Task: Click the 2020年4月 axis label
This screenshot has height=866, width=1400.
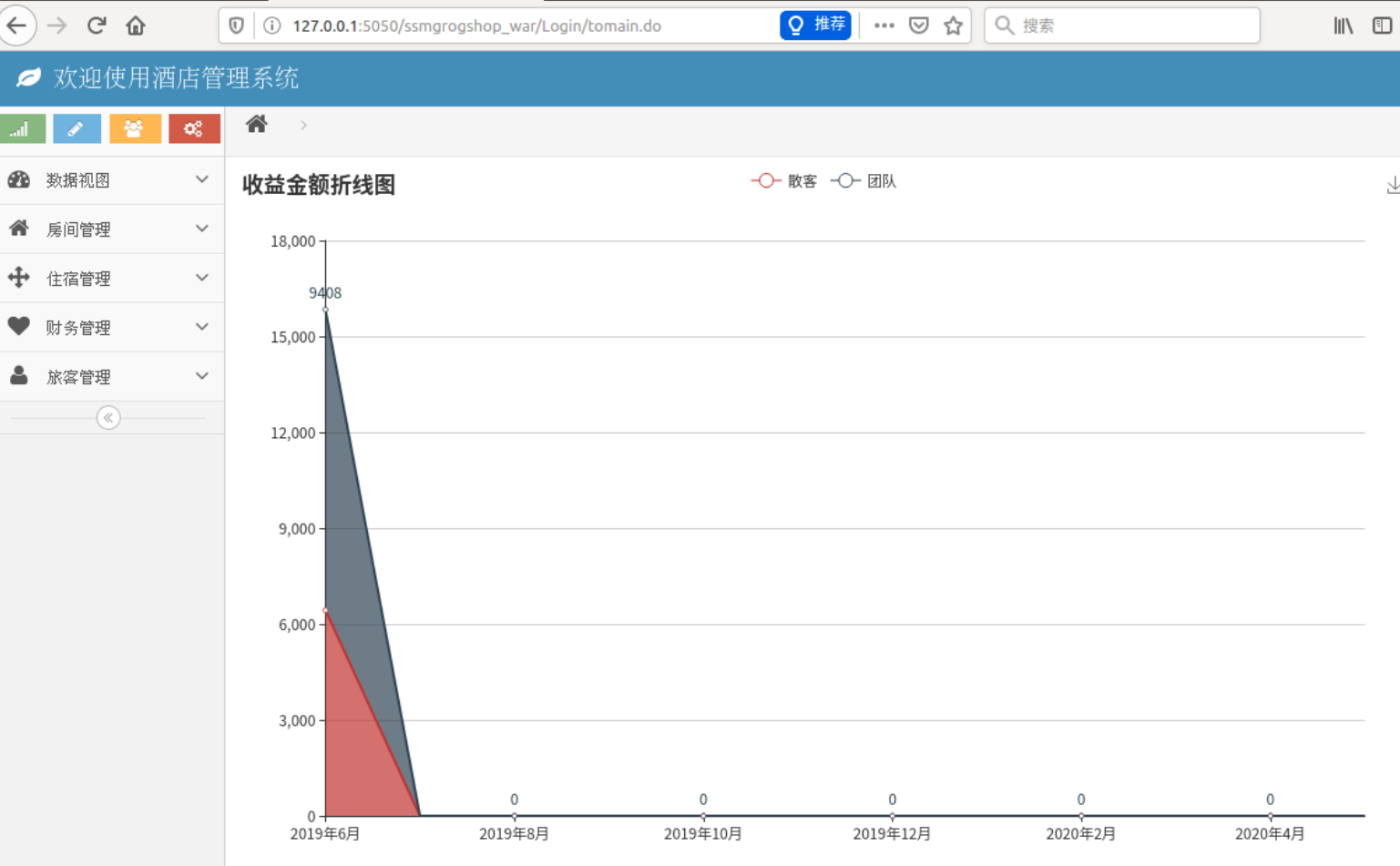Action: tap(1270, 834)
